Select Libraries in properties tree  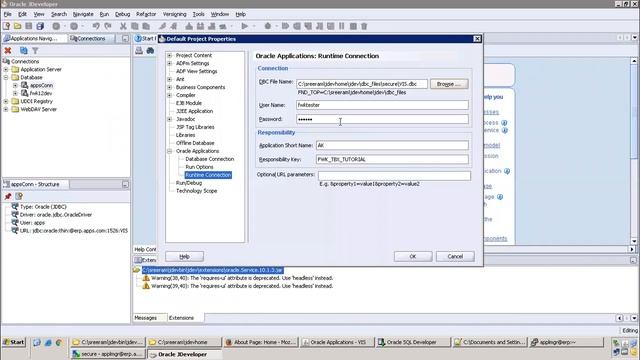(x=185, y=135)
